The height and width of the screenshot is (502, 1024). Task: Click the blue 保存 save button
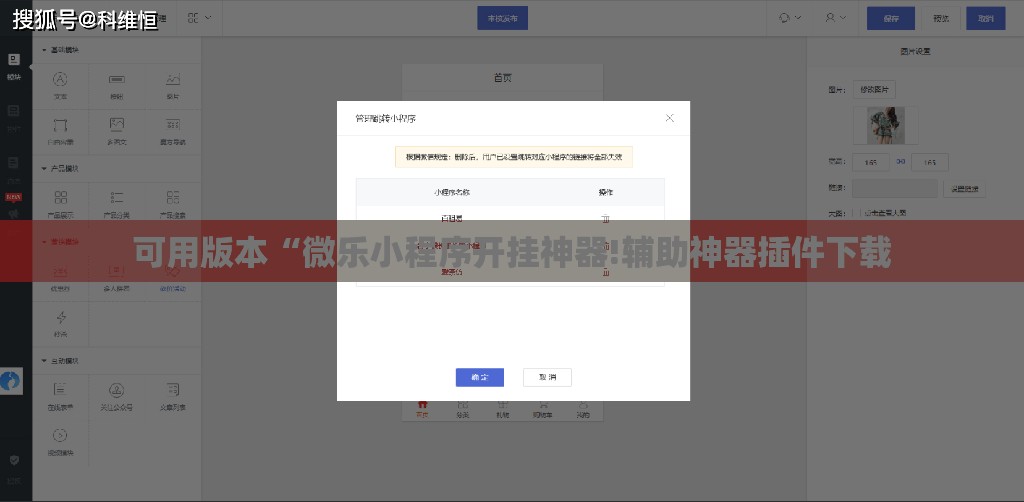(891, 18)
